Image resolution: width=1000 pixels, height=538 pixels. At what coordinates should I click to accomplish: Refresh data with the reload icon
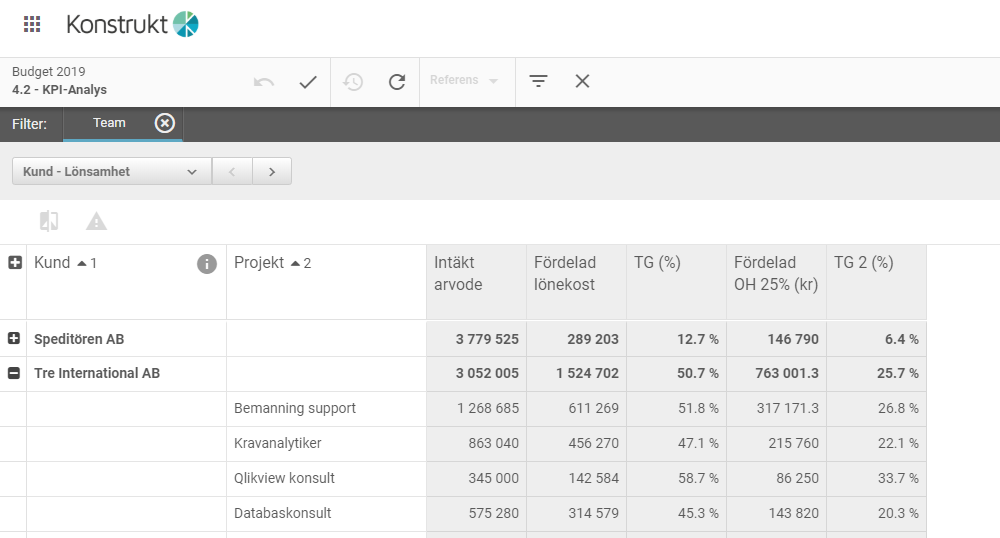click(x=397, y=82)
